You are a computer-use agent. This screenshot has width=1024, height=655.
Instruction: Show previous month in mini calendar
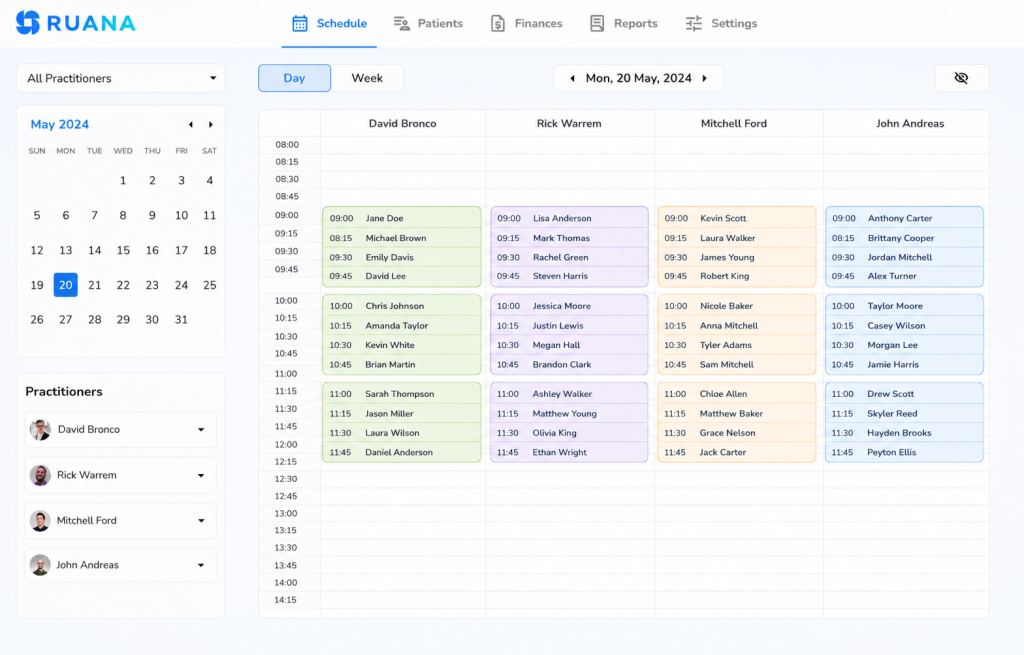191,124
